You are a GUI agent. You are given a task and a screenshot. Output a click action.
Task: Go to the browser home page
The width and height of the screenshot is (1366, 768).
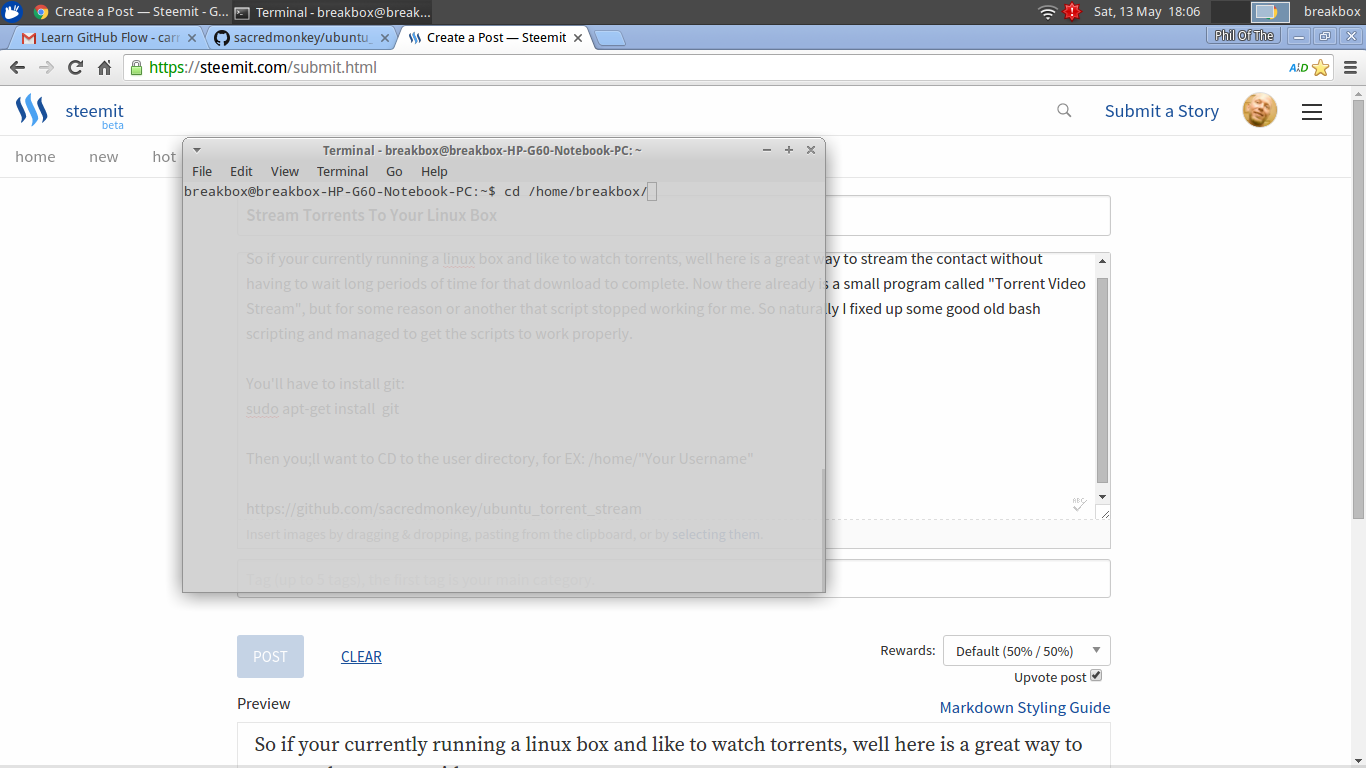pyautogui.click(x=104, y=68)
